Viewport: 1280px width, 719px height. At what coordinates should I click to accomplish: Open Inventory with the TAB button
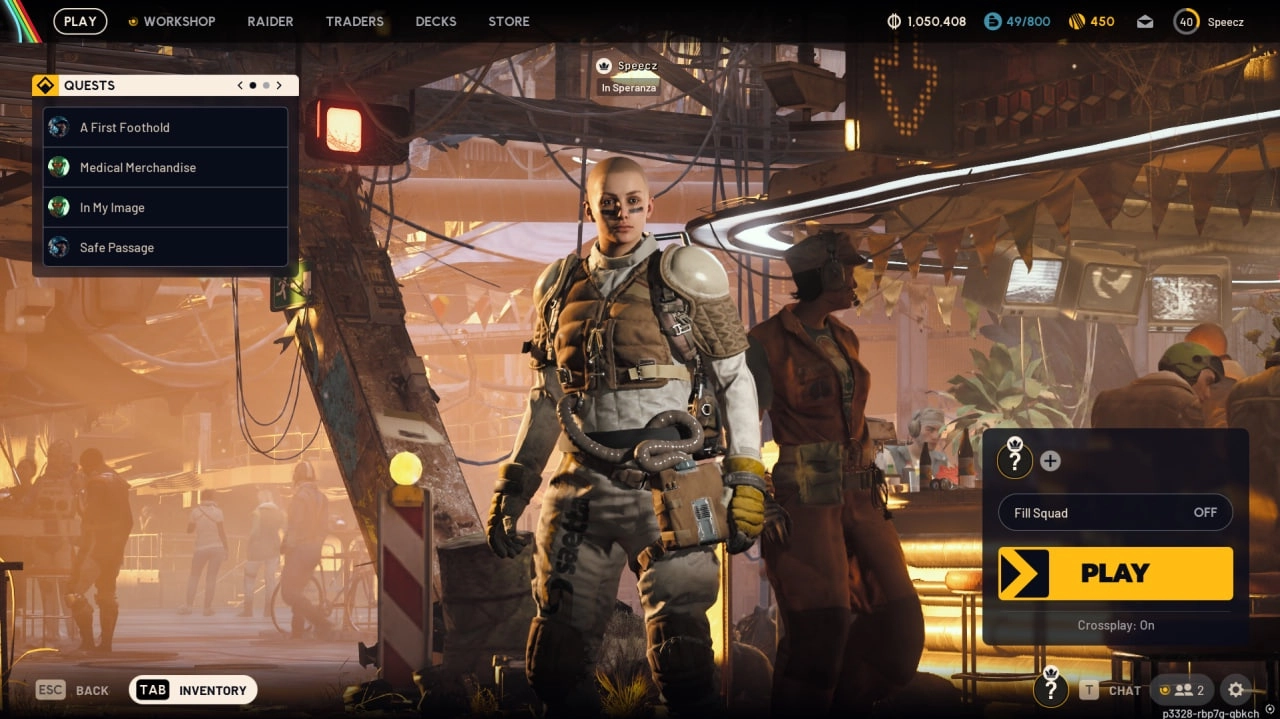[193, 690]
